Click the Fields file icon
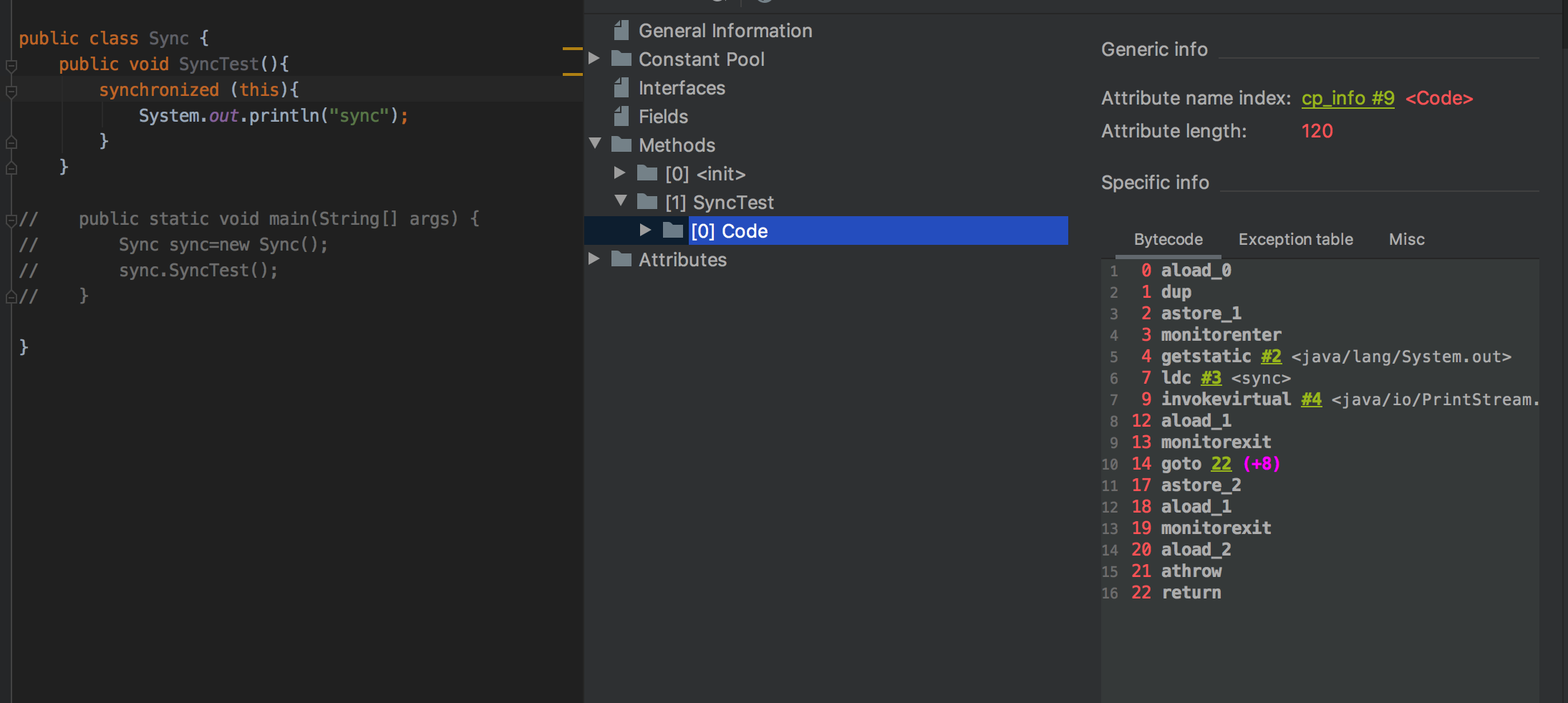 coord(621,117)
